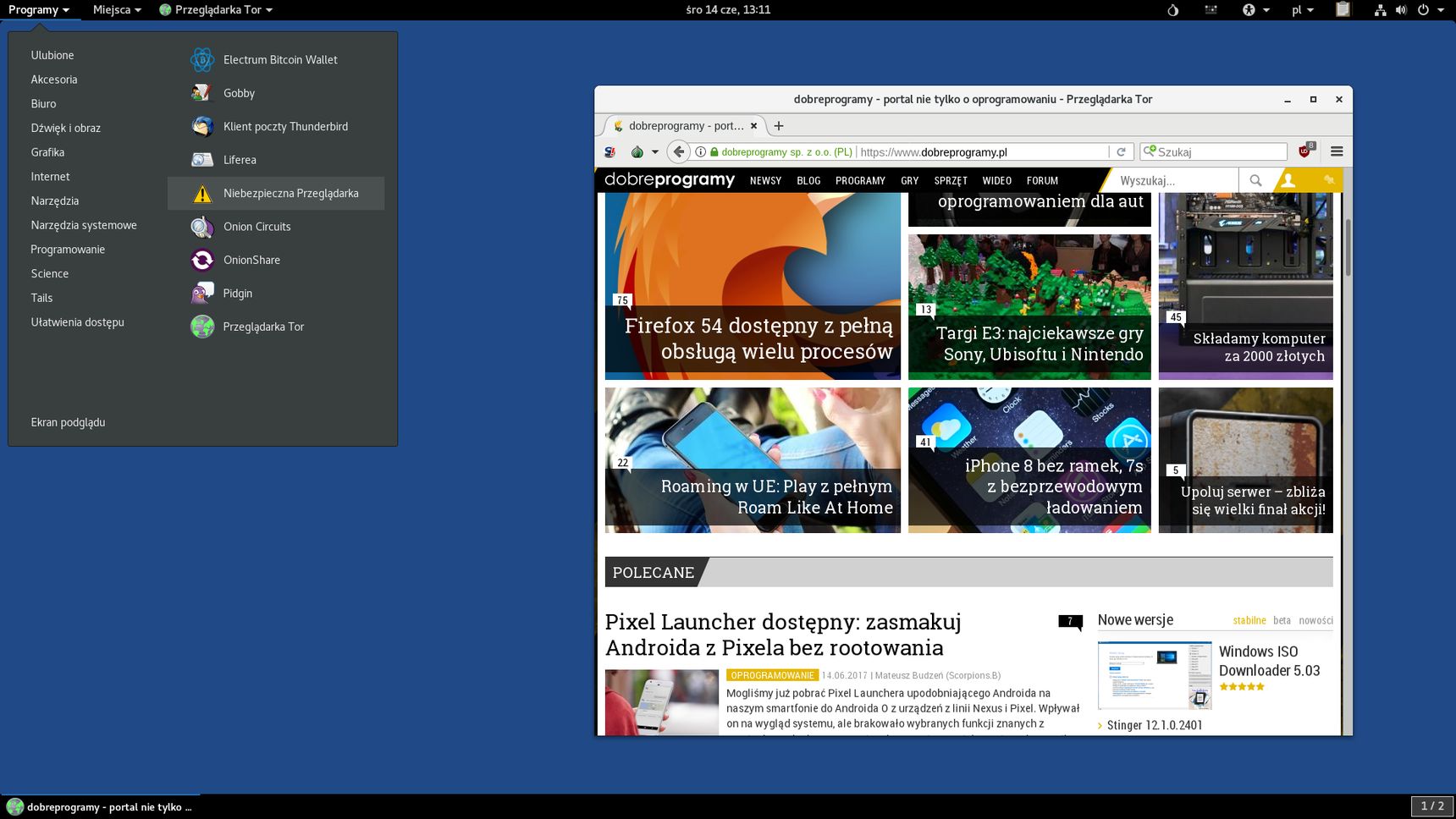Open the Windows ISO Downloader 5.03 link
This screenshot has width=1456, height=819.
[x=1269, y=661]
